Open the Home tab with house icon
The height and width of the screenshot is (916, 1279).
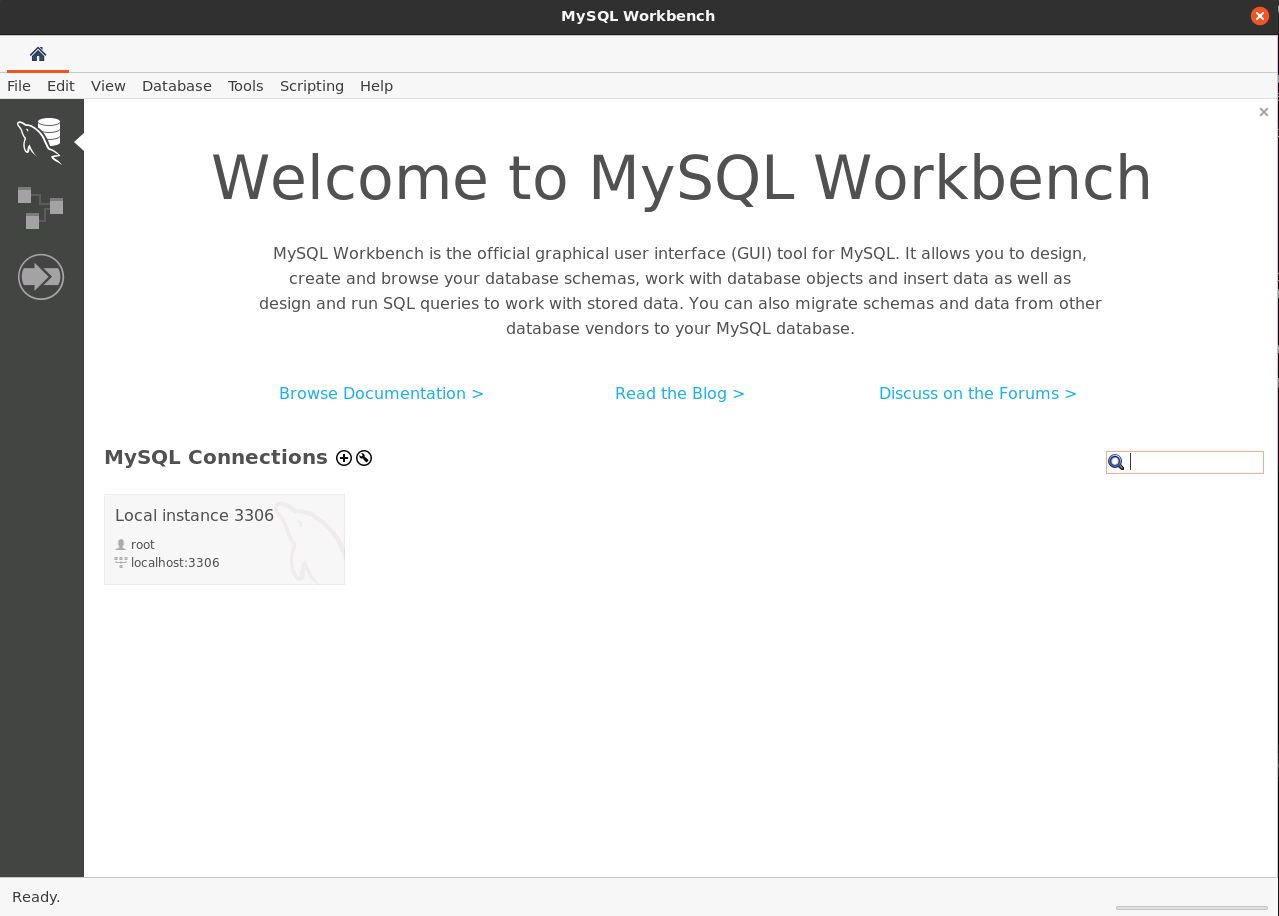pyautogui.click(x=38, y=54)
